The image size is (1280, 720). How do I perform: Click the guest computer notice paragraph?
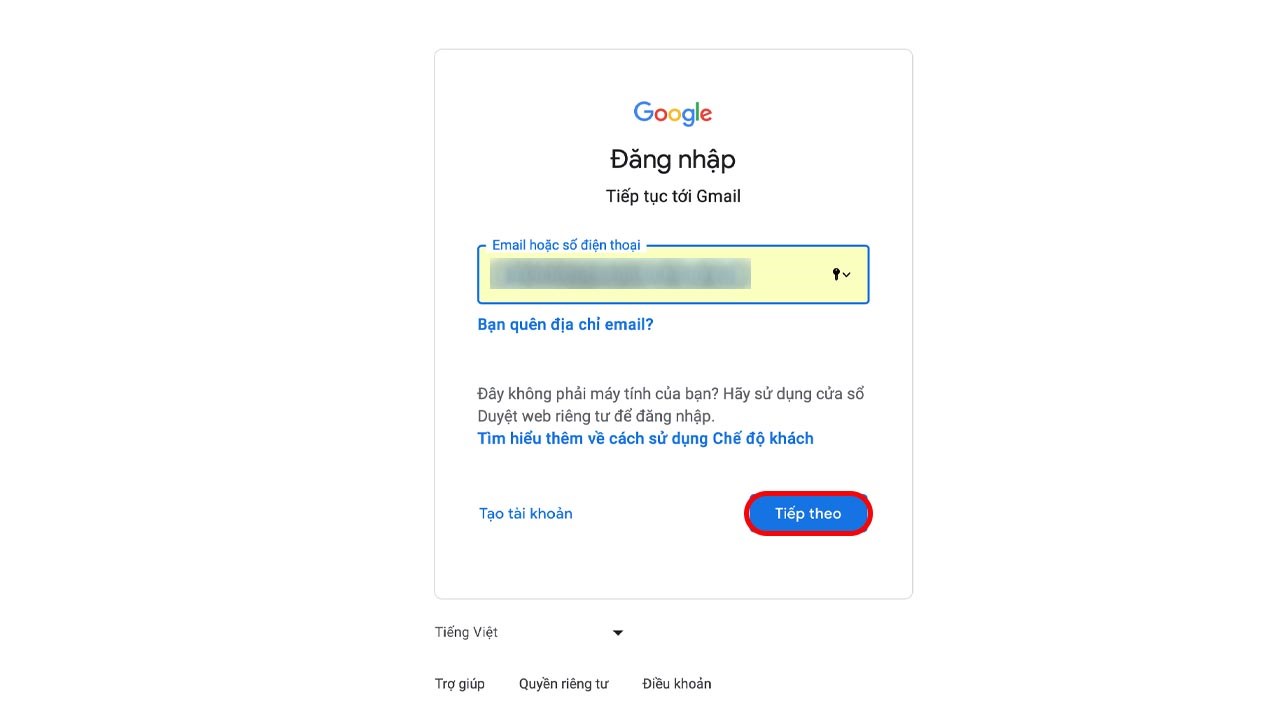pyautogui.click(x=671, y=404)
